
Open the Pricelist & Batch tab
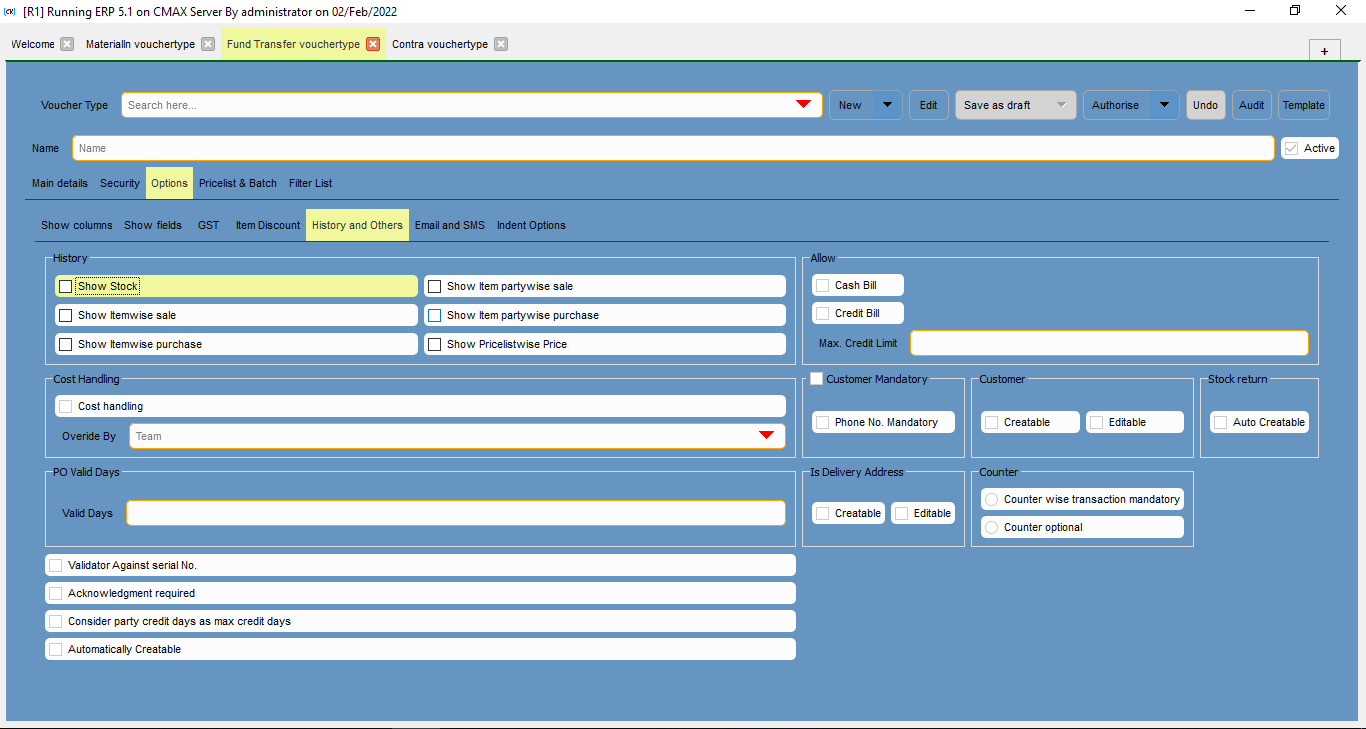[238, 184]
